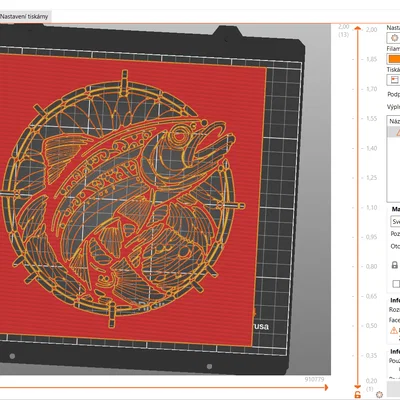
Task: Click the orange warning triangle in Info section
Action: click(394, 330)
